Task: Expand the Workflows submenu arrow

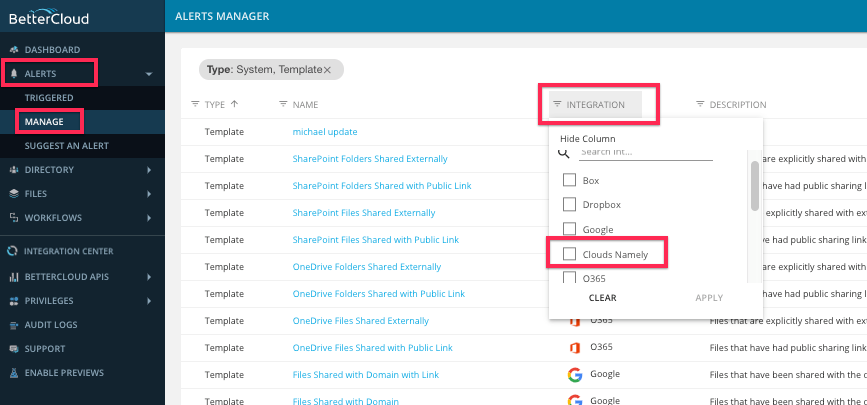Action: pos(148,218)
